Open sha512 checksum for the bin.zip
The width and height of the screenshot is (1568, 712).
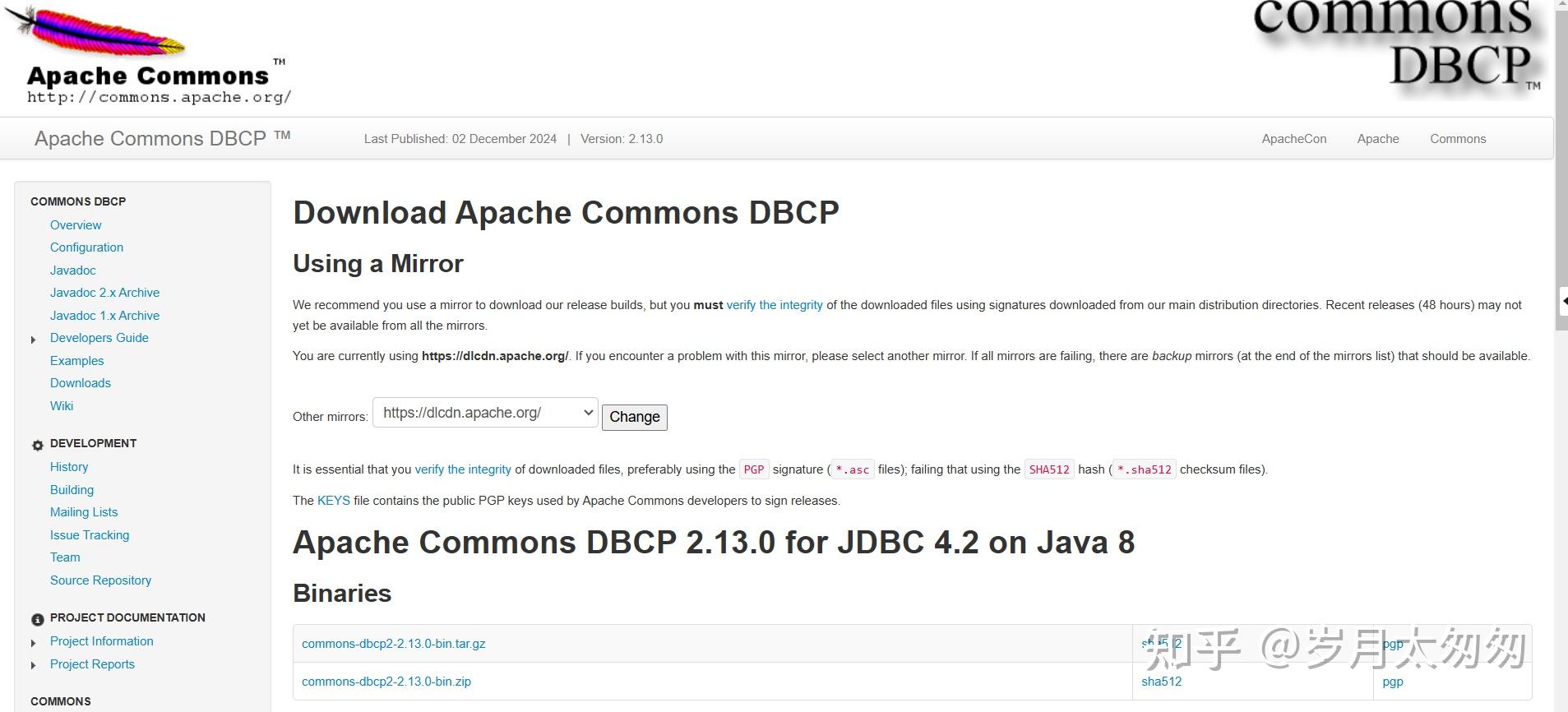point(1161,682)
